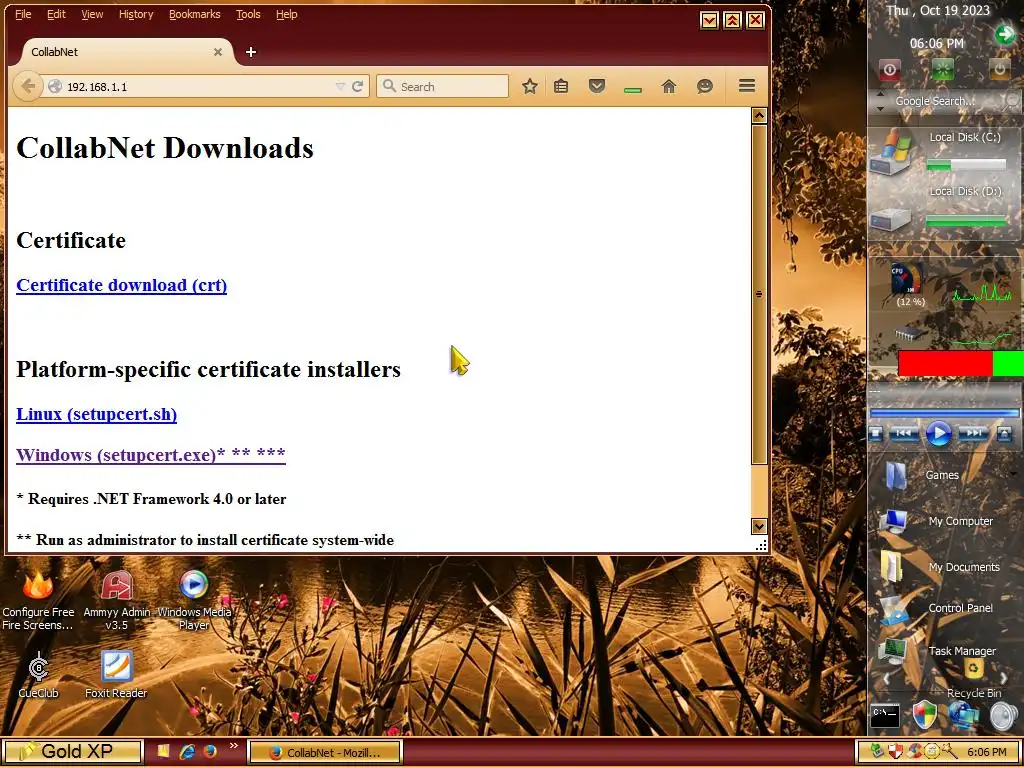Open the Edit menu
Image resolution: width=1024 pixels, height=768 pixels.
click(x=56, y=14)
